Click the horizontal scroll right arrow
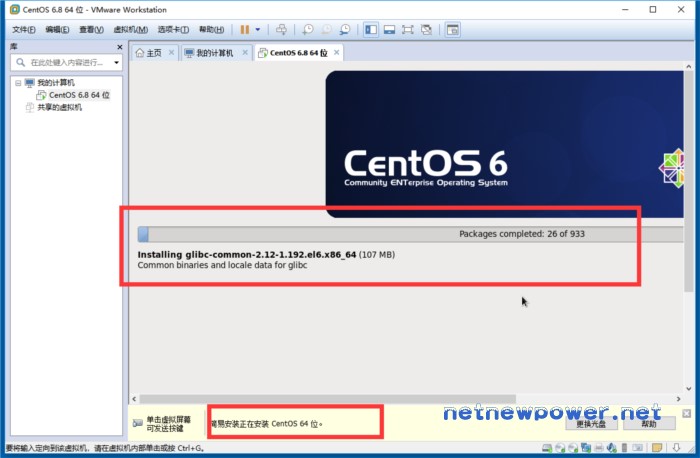This screenshot has height=458, width=700. pos(679,399)
